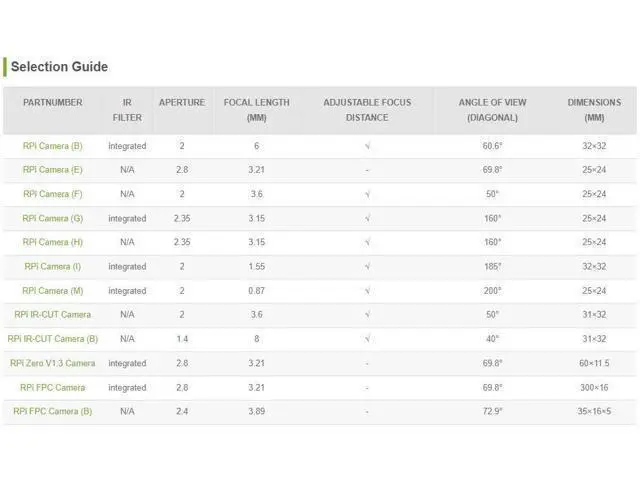640x480 pixels.
Task: Open the RPi IR-CUT Camera link
Action: coord(53,315)
